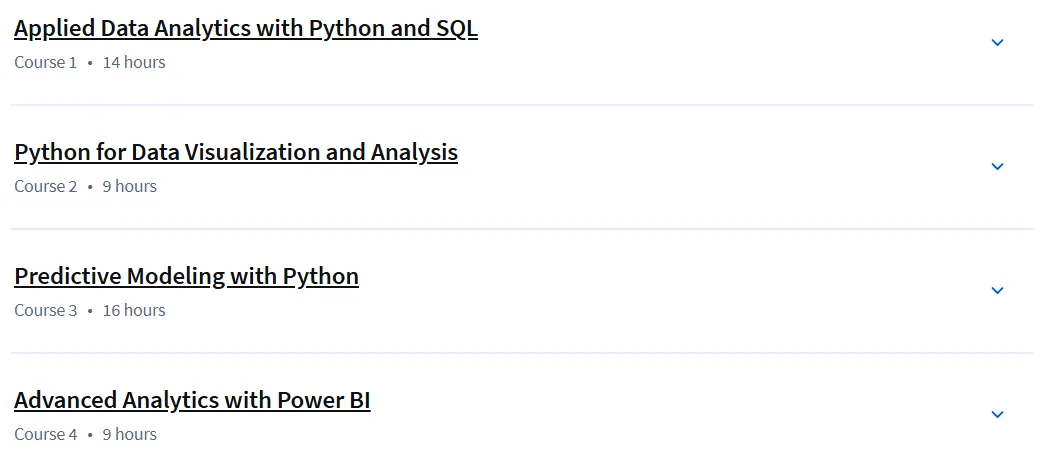Viewport: 1045px width, 466px height.
Task: Open Advanced Analytics with Power BI link
Action: coord(192,401)
